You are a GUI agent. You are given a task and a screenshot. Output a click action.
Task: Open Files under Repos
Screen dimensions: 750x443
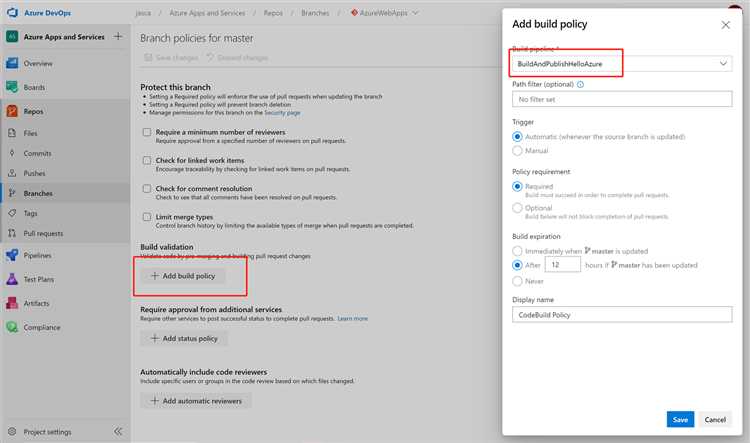click(x=30, y=133)
